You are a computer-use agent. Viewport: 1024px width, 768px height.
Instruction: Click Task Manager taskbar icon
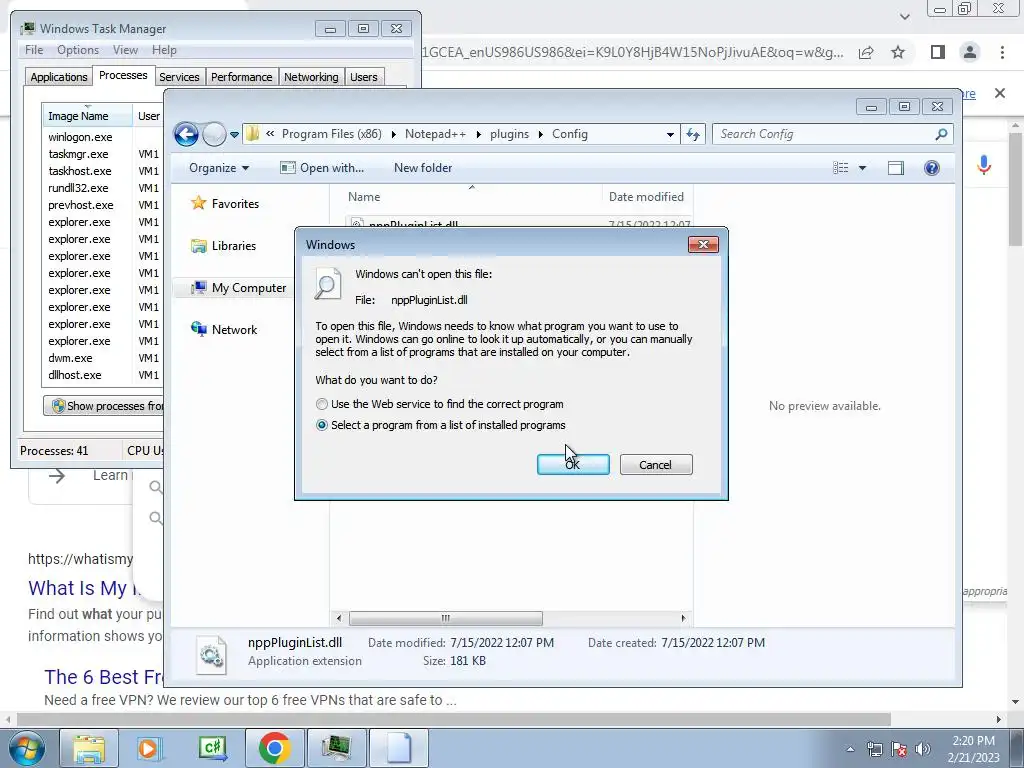336,748
